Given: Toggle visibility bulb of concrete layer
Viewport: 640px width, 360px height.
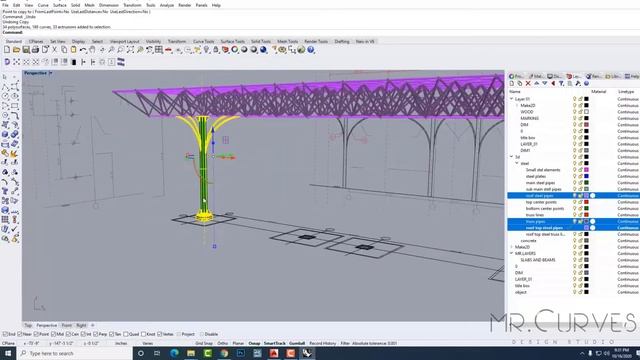Looking at the screenshot, I should coord(574,241).
